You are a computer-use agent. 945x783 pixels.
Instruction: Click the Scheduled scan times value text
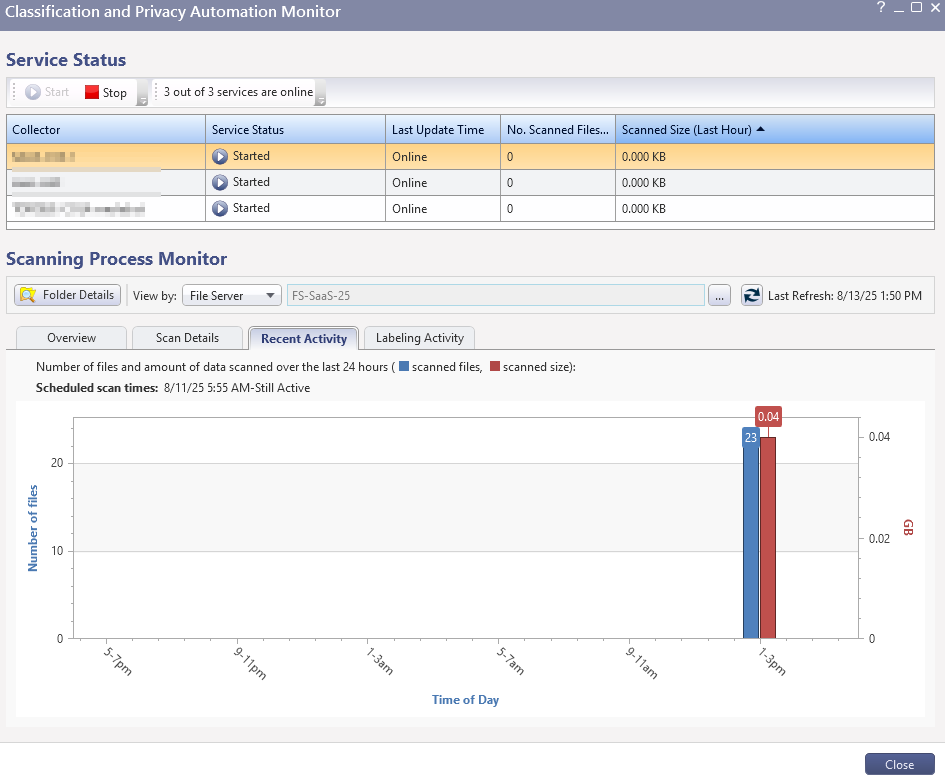(237, 388)
